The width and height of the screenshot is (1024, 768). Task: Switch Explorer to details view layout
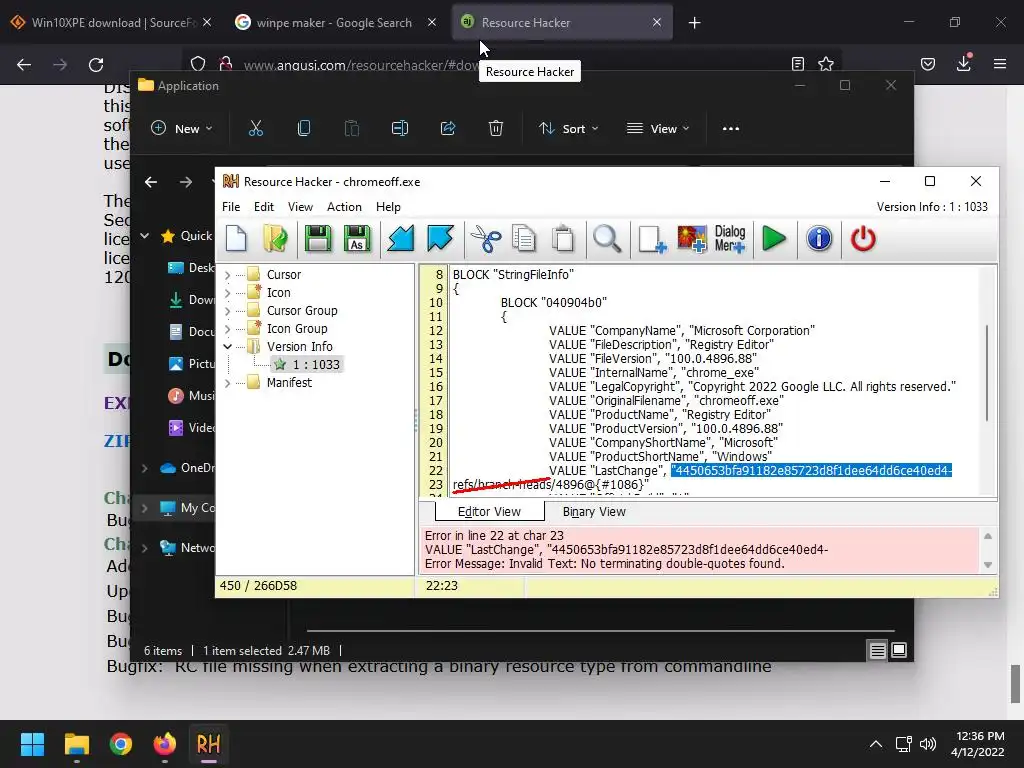point(878,650)
